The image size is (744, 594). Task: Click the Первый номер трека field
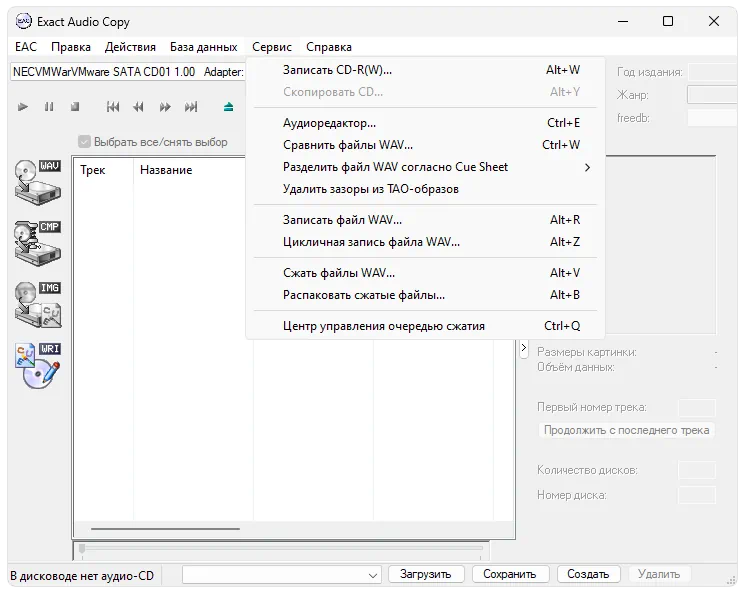697,408
